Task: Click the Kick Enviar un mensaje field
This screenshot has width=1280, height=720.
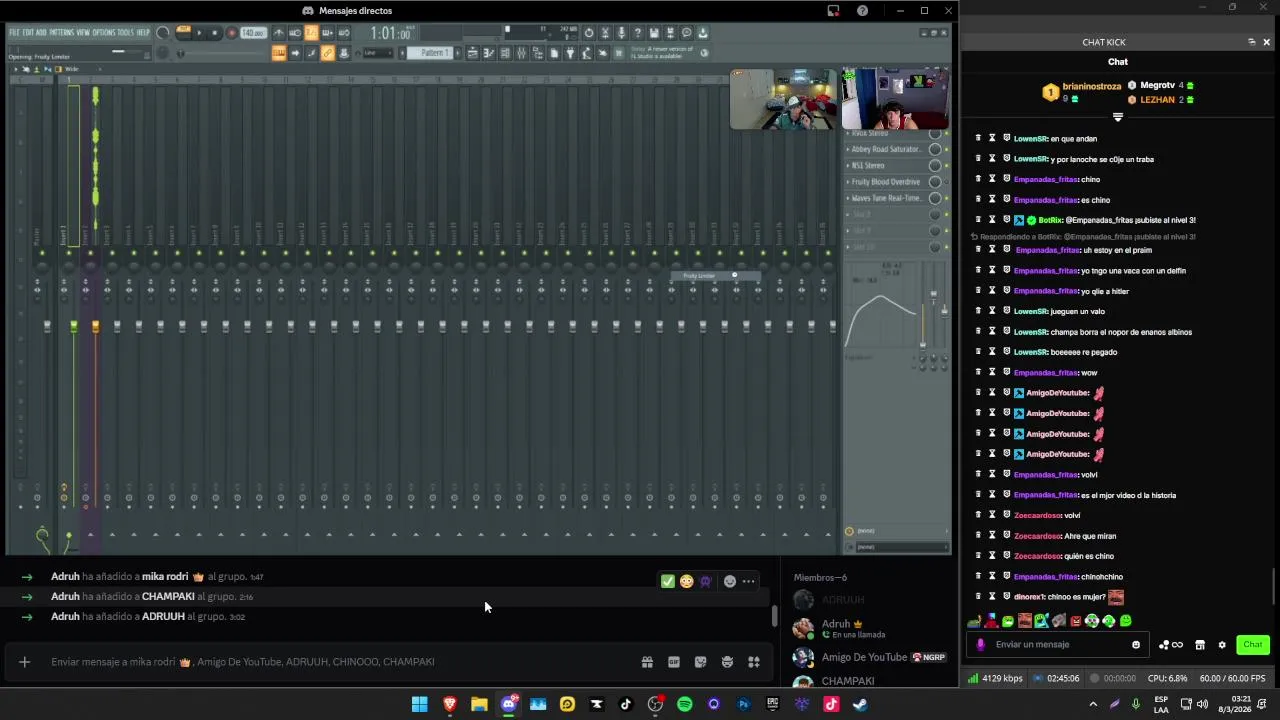Action: click(1060, 645)
